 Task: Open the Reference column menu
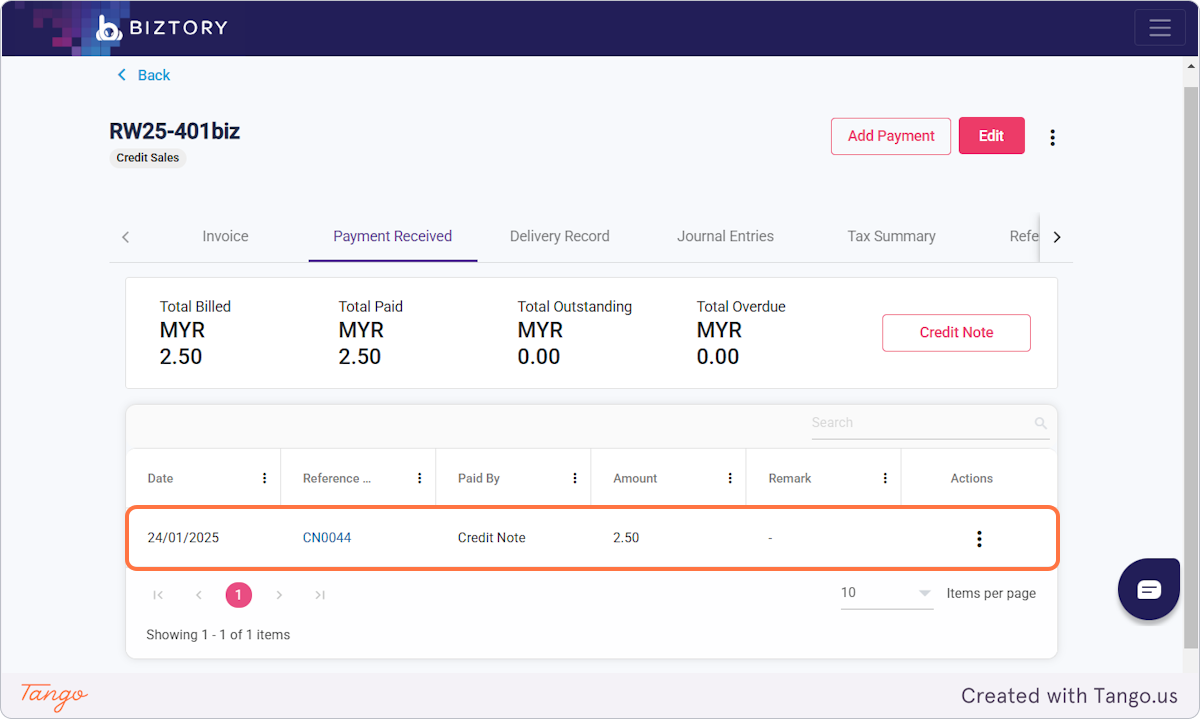(x=419, y=478)
